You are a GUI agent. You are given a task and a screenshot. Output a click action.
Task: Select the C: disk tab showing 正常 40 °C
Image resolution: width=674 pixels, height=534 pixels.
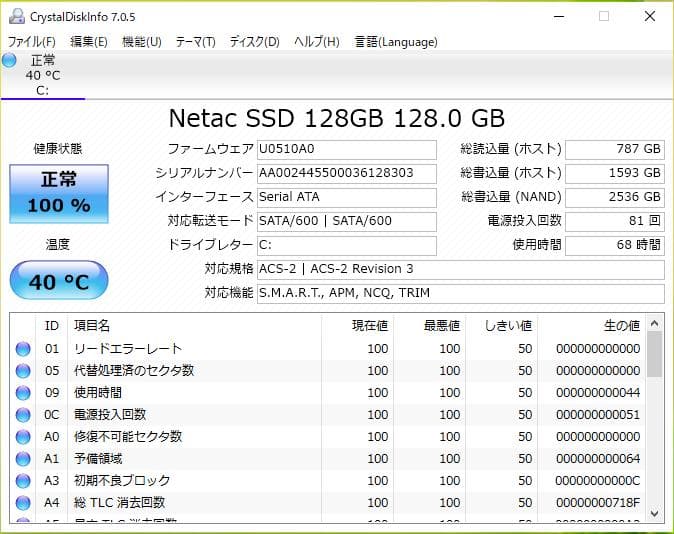43,75
